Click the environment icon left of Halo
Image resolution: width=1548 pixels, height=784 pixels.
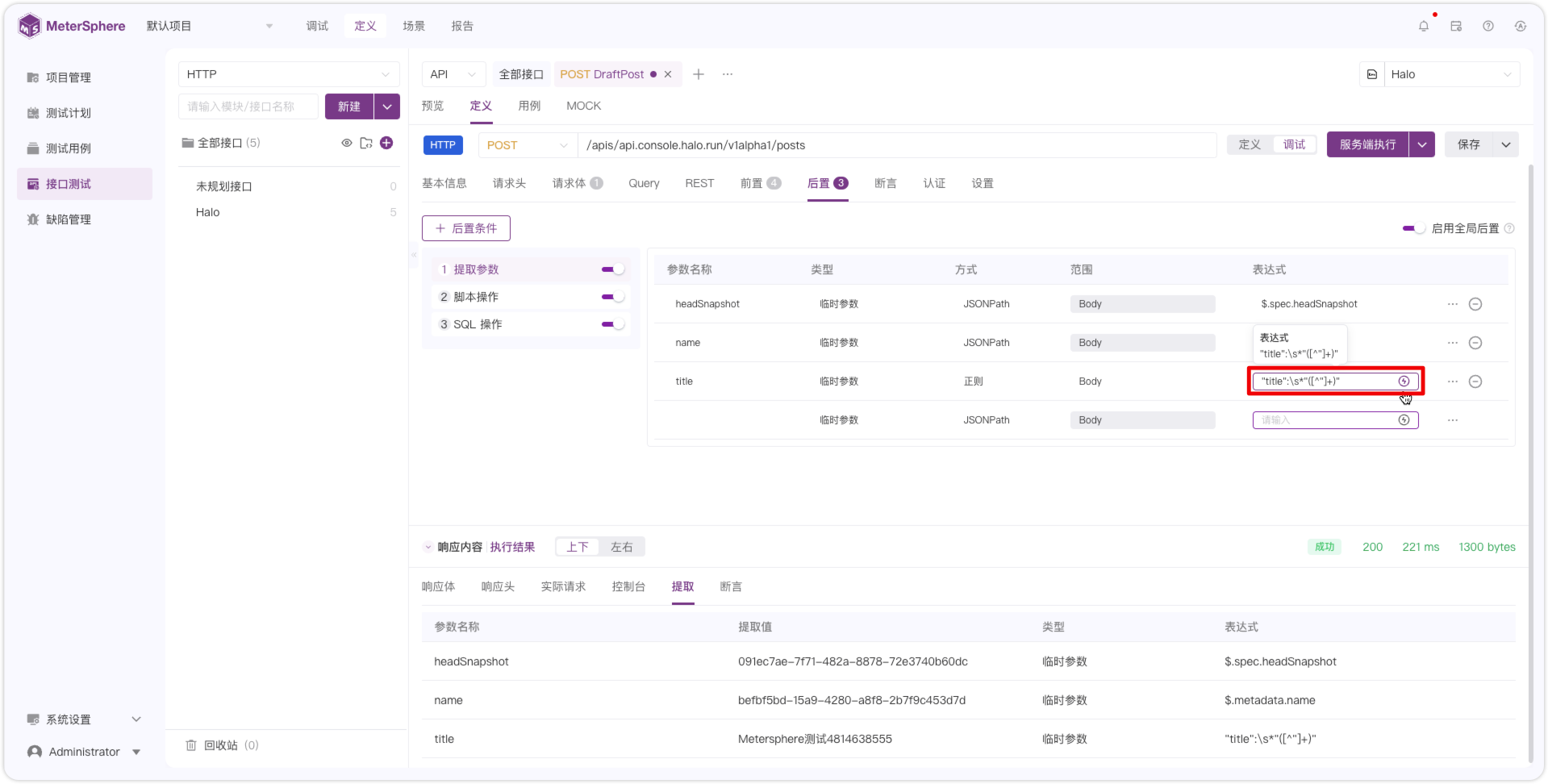1372,74
